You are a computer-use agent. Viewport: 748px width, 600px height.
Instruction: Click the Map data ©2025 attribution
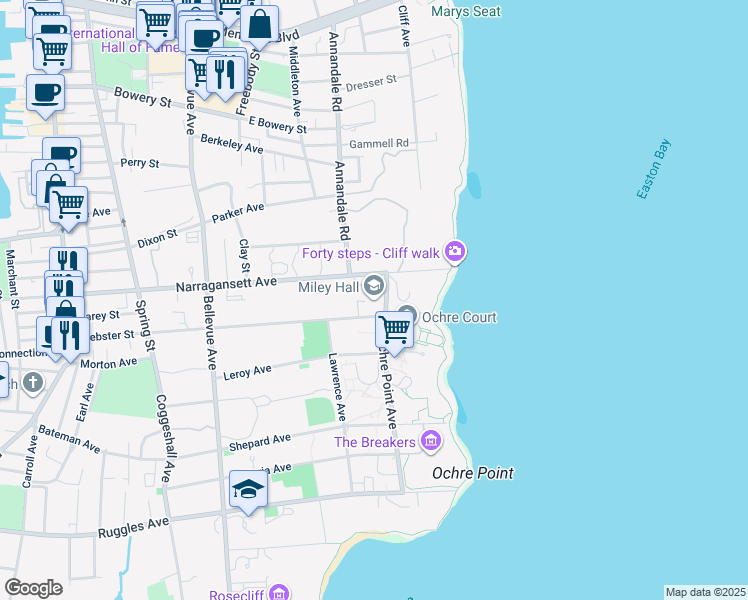click(705, 592)
